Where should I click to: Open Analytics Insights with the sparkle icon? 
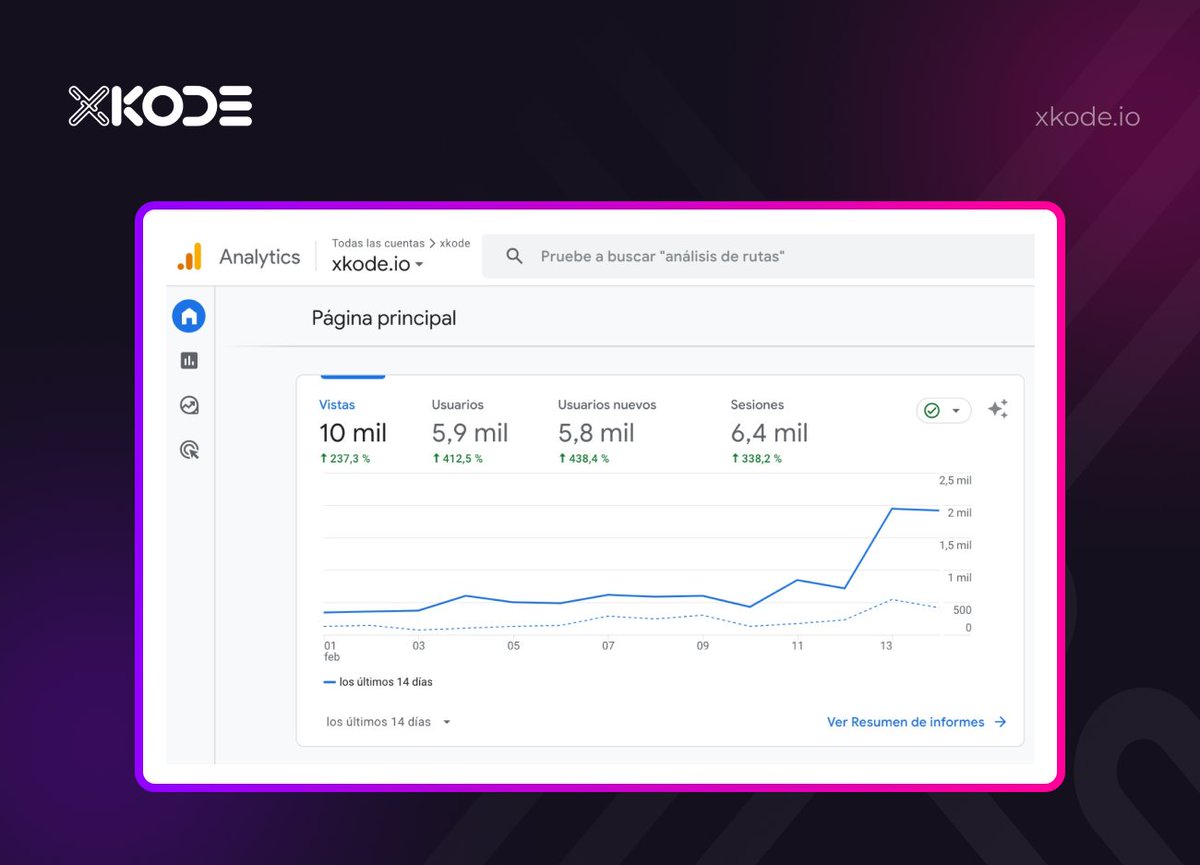pos(997,409)
